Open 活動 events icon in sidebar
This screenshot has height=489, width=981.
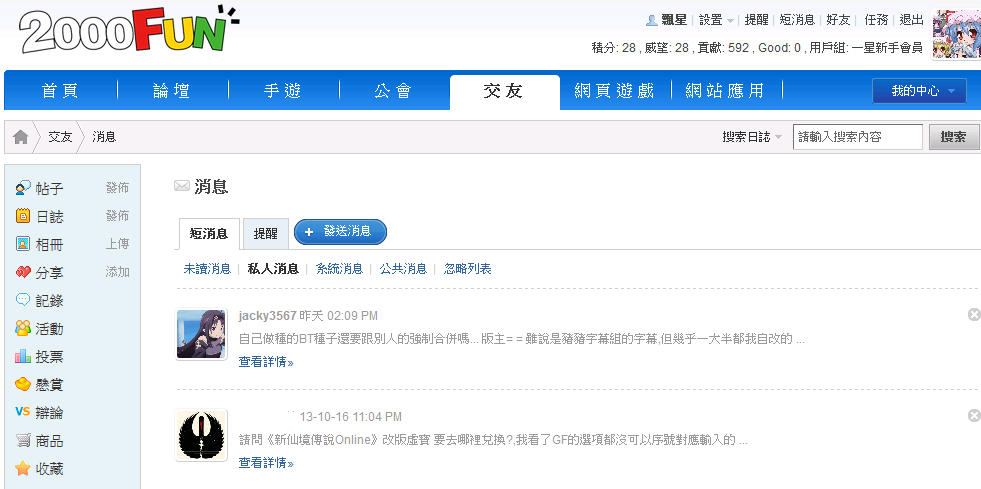pos(23,328)
